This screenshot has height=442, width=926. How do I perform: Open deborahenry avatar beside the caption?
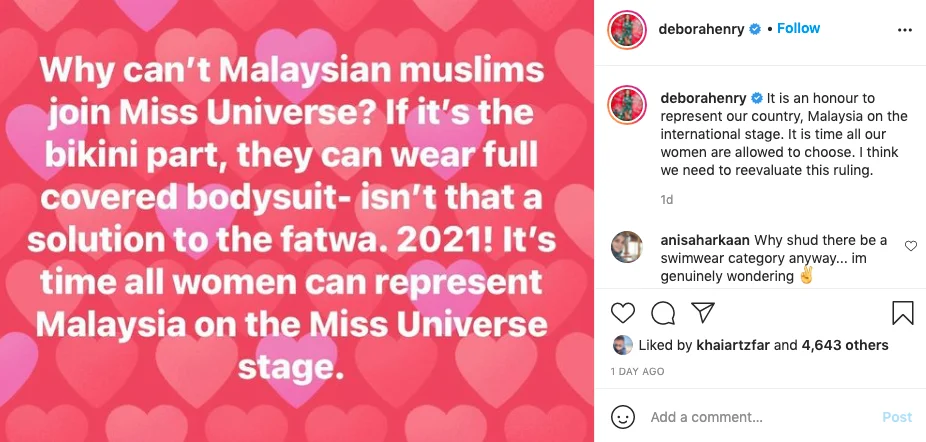627,105
